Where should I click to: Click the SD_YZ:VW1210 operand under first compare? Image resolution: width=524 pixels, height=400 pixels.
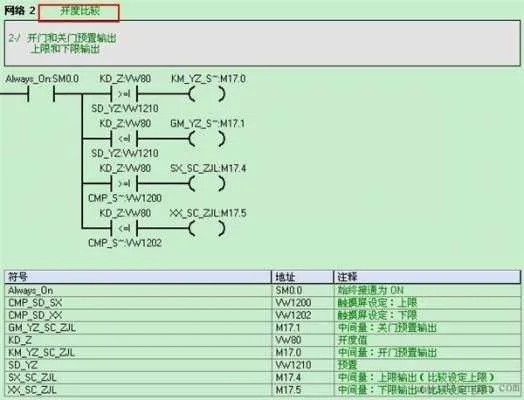125,109
